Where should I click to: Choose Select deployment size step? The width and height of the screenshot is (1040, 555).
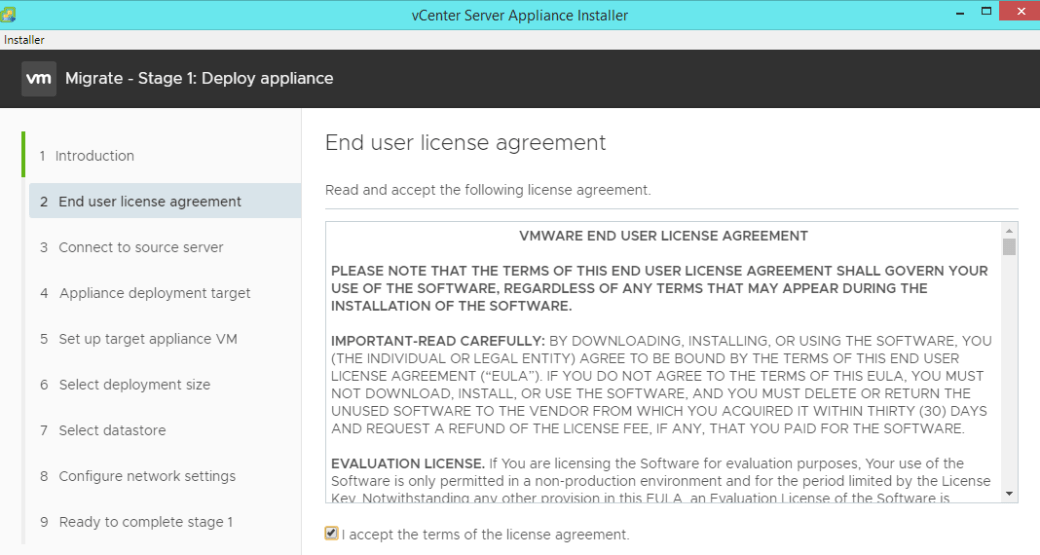(134, 385)
